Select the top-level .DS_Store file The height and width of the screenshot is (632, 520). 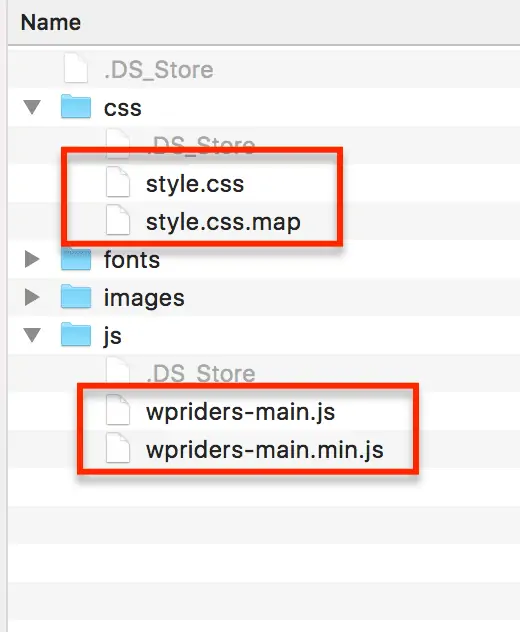tap(158, 69)
